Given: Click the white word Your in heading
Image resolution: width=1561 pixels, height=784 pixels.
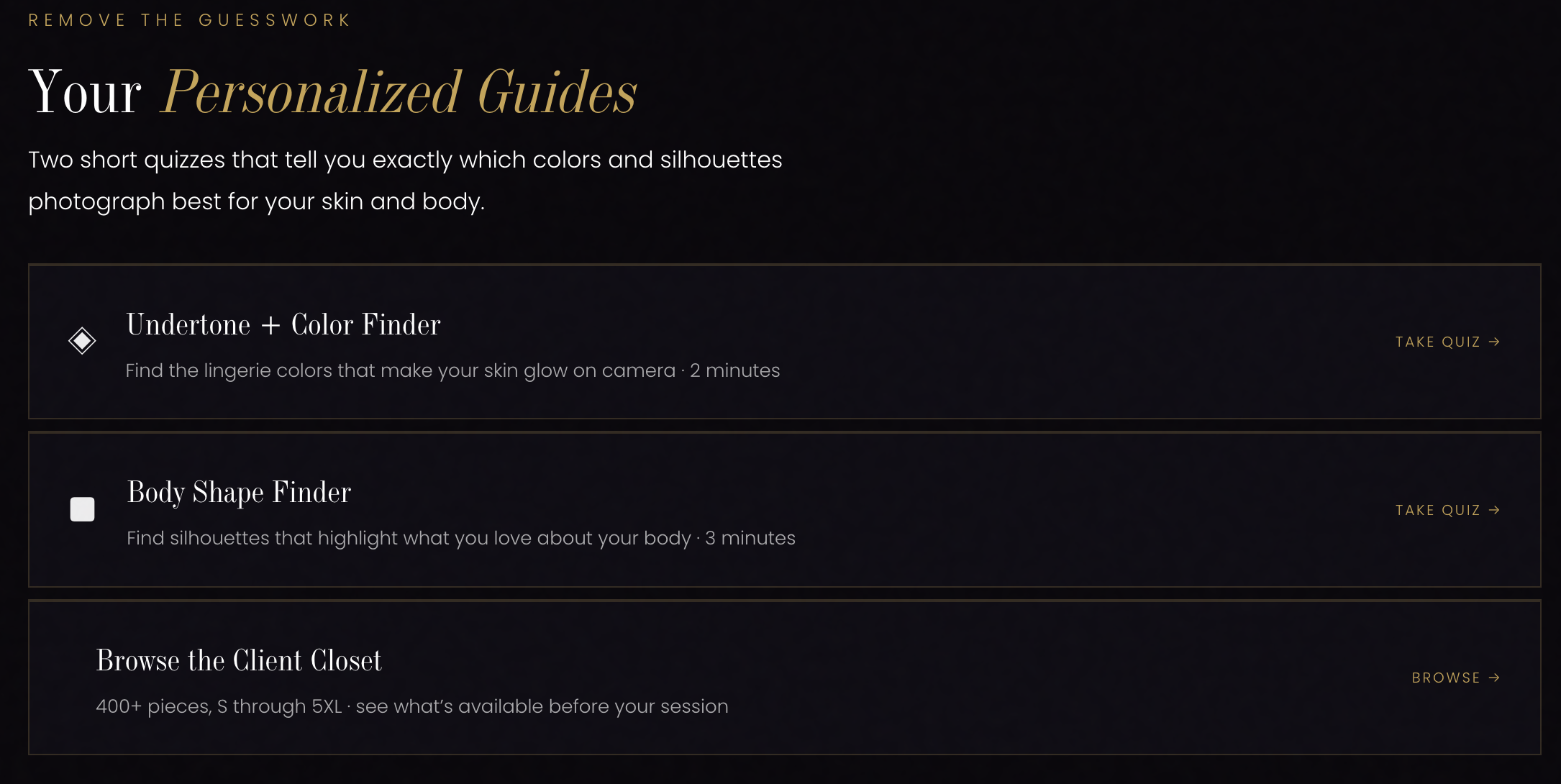Looking at the screenshot, I should click(x=85, y=92).
